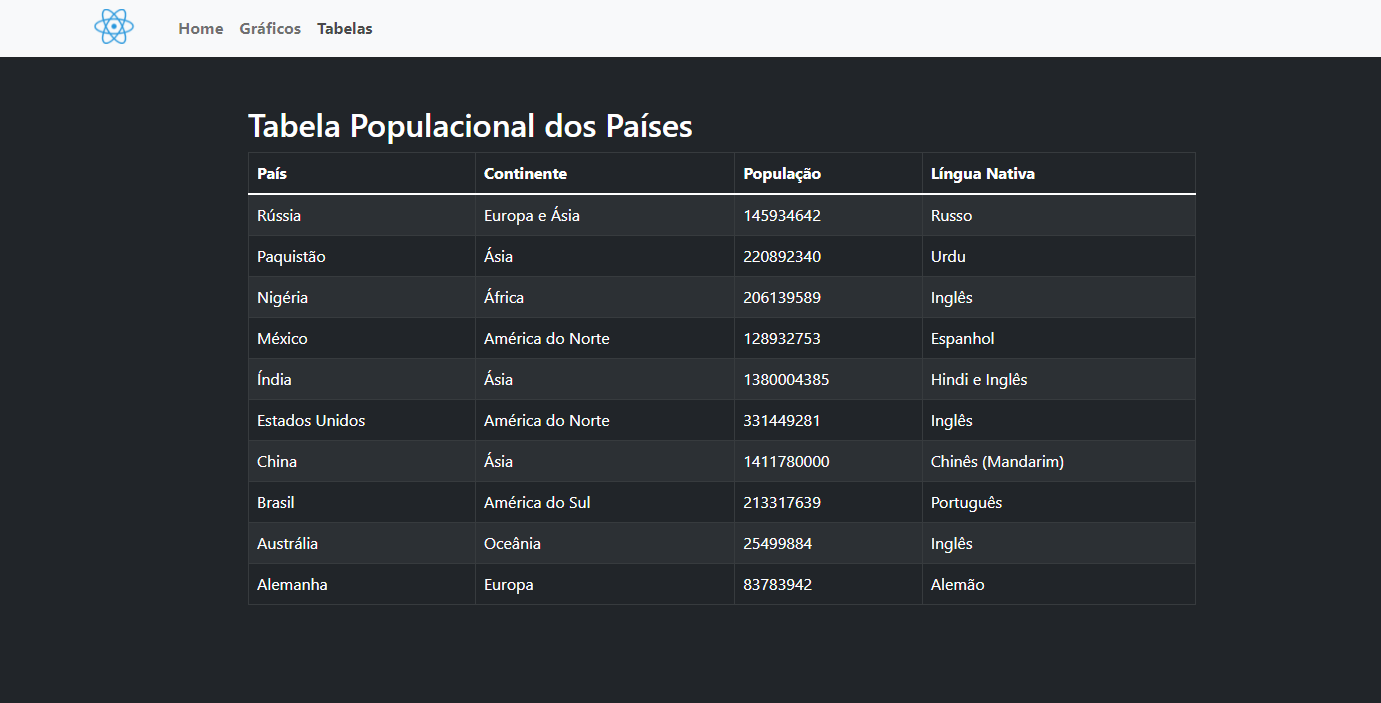Select the Alemanha country cell
Screen dimensions: 1381x703
[291, 584]
